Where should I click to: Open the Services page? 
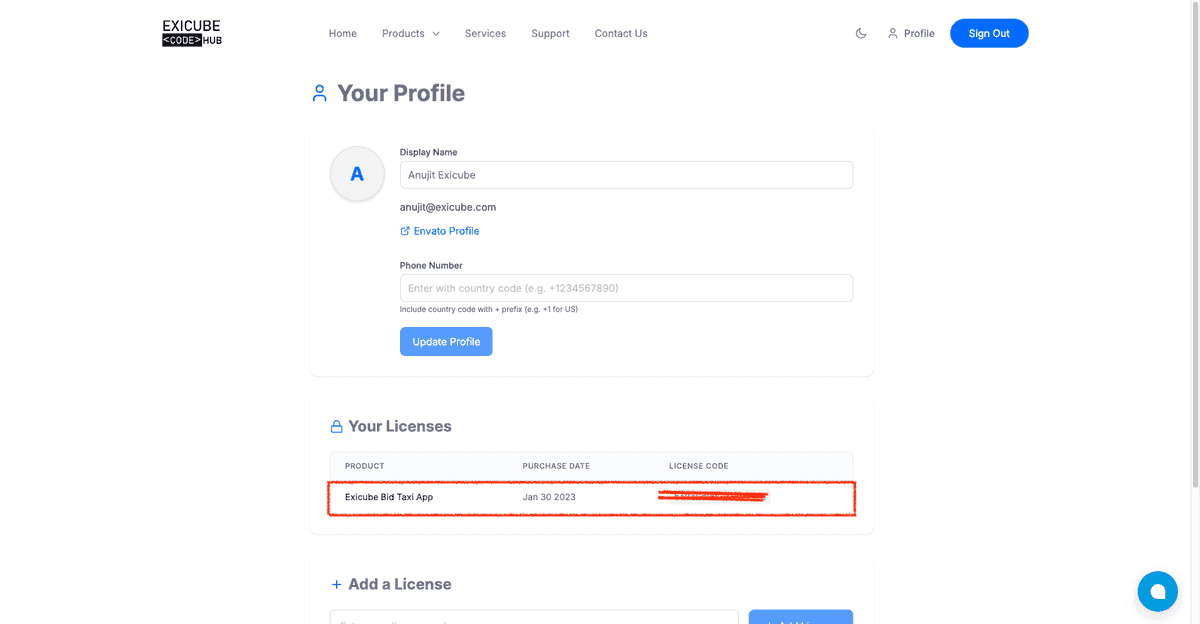(x=485, y=33)
